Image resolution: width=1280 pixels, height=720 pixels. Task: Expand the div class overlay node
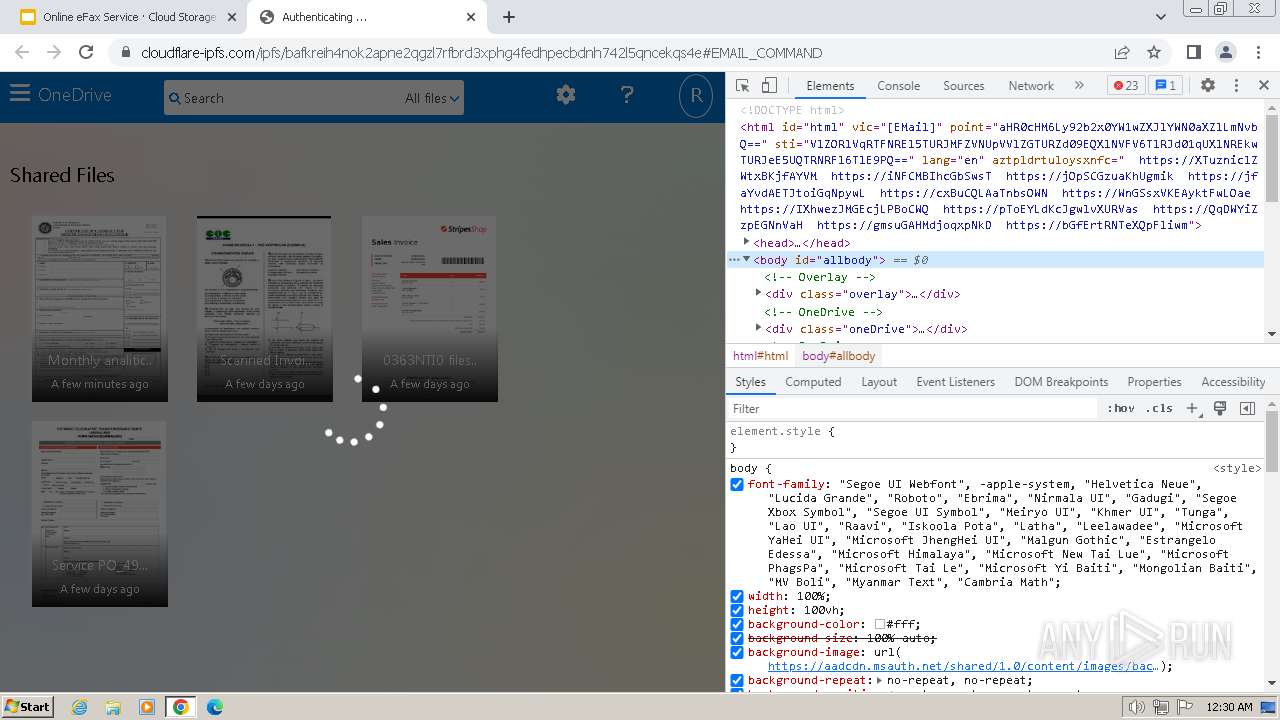758,294
